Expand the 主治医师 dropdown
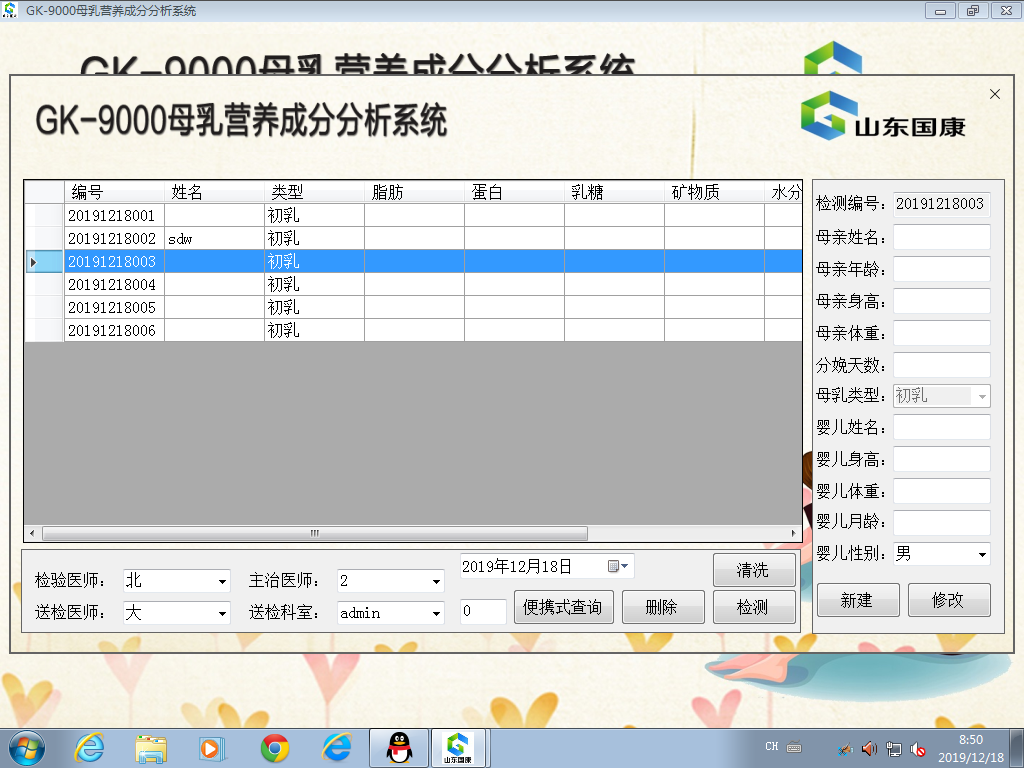 (436, 581)
